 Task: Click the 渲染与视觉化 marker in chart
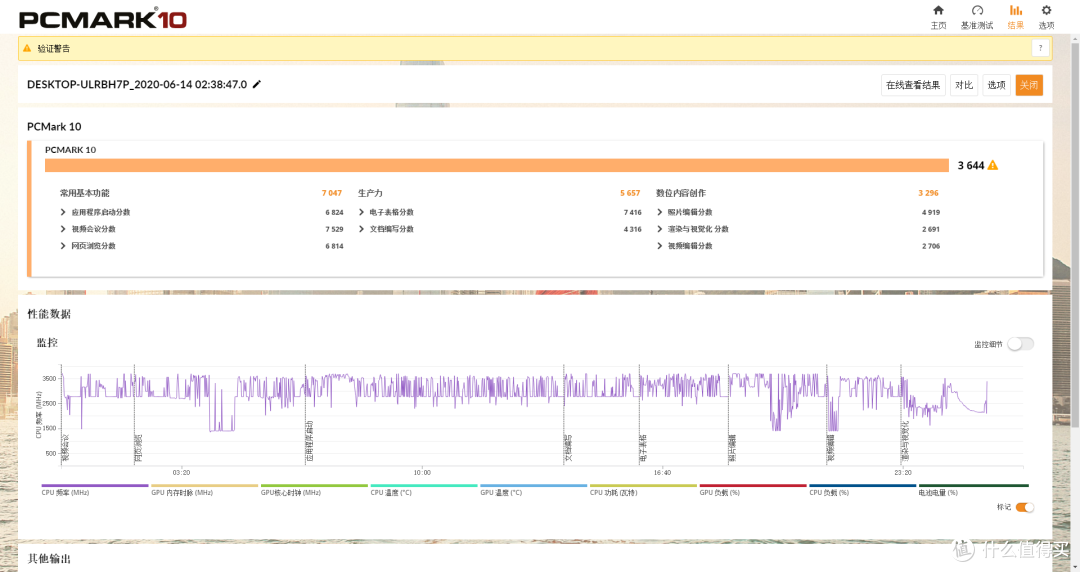click(905, 441)
